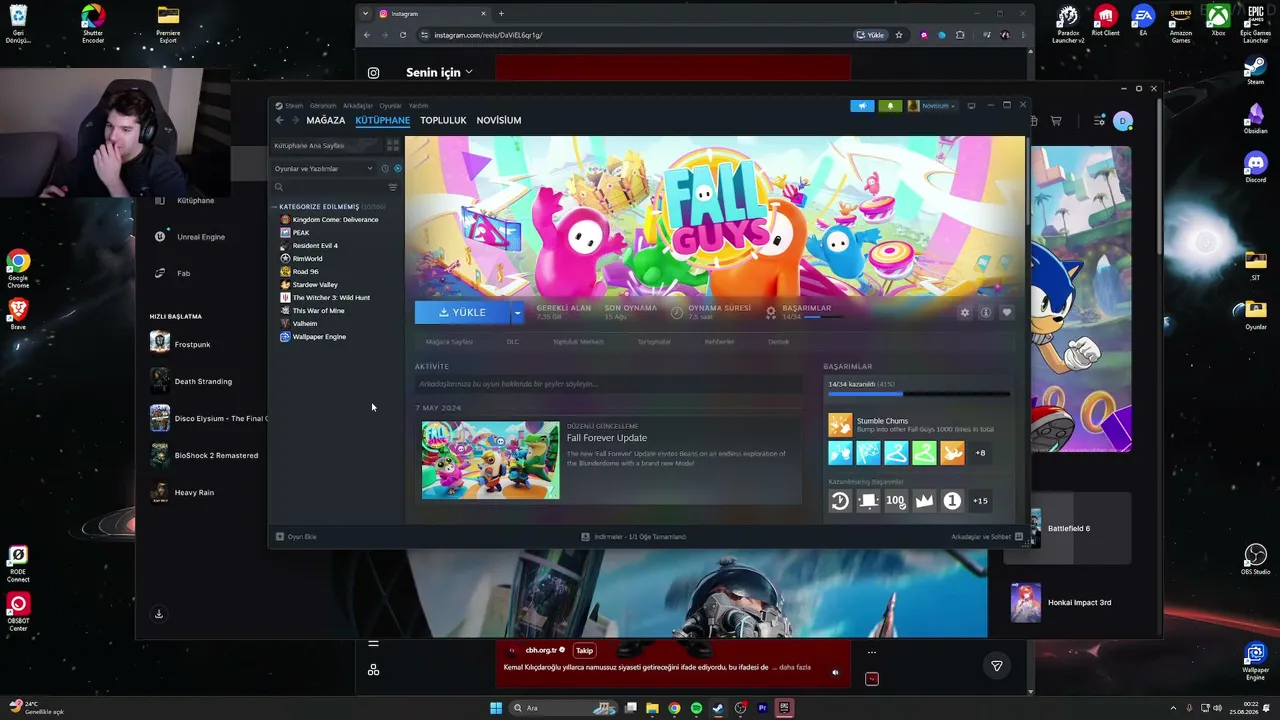Switch library to grid collections view
Screen dimensions: 1280x720
point(393,146)
